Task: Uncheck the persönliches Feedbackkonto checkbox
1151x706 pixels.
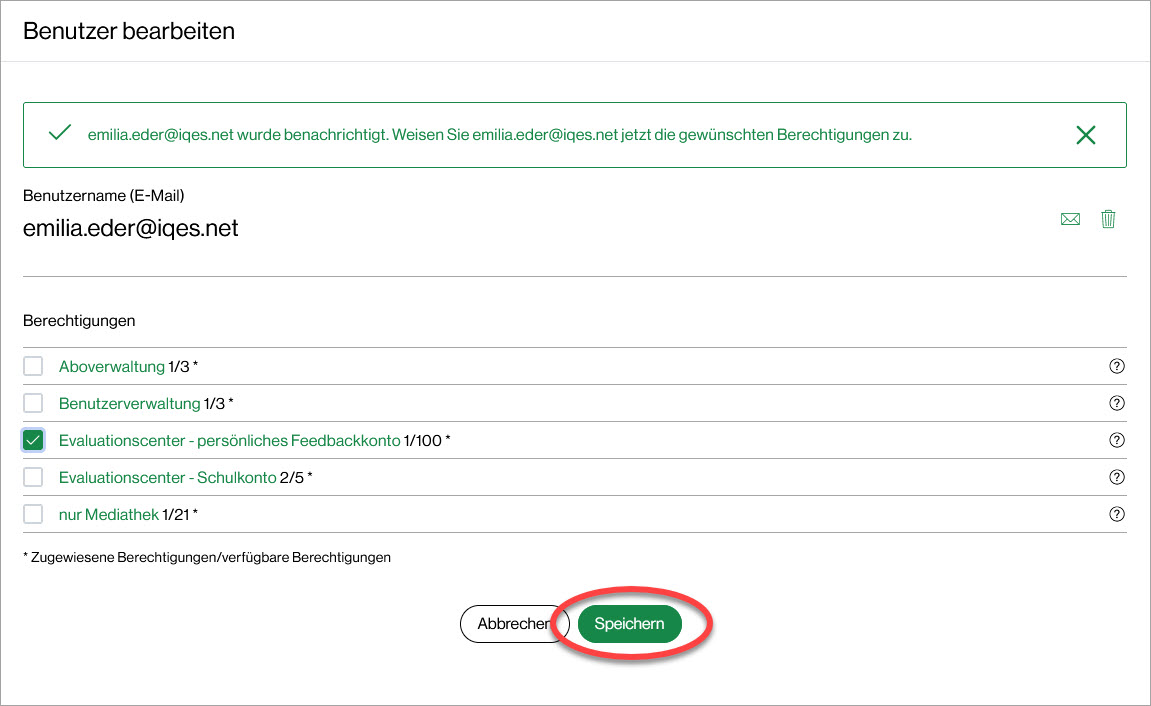Action: click(x=33, y=440)
